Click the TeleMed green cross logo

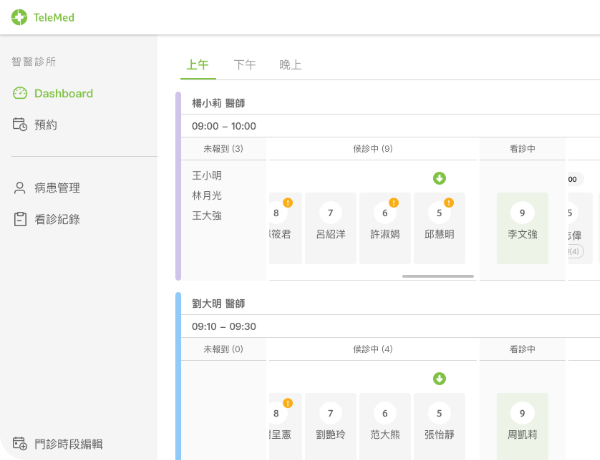[20, 17]
